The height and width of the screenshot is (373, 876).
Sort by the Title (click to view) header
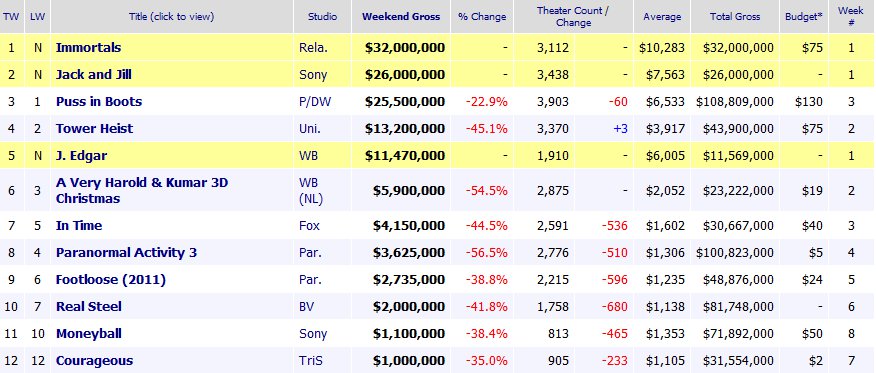pos(172,17)
